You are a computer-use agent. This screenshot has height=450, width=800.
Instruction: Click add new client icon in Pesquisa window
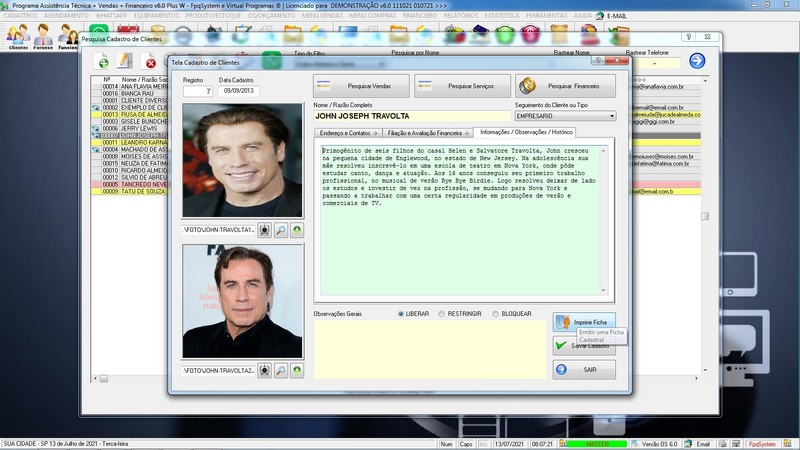tap(102, 62)
